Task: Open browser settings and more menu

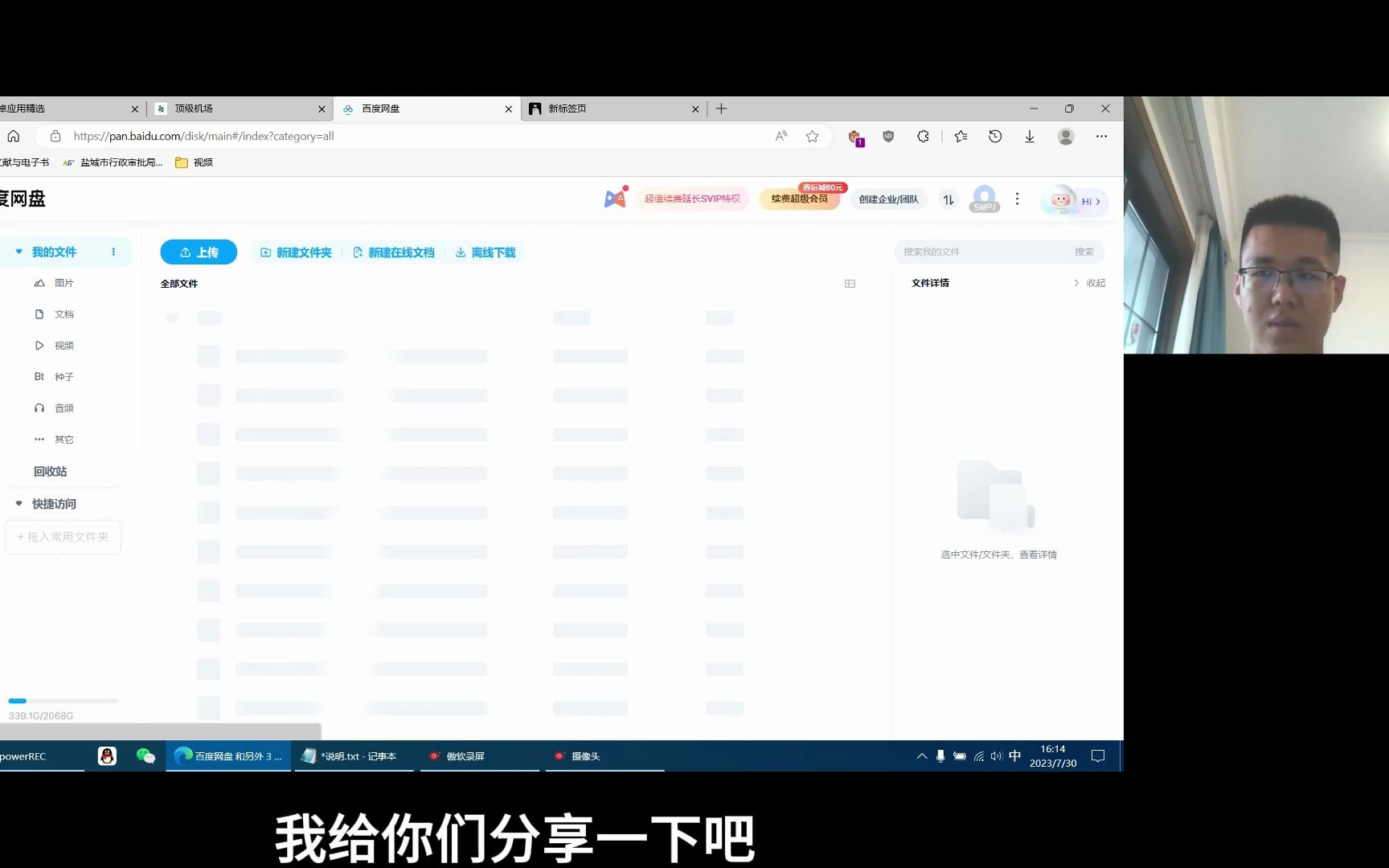Action: 1101,137
